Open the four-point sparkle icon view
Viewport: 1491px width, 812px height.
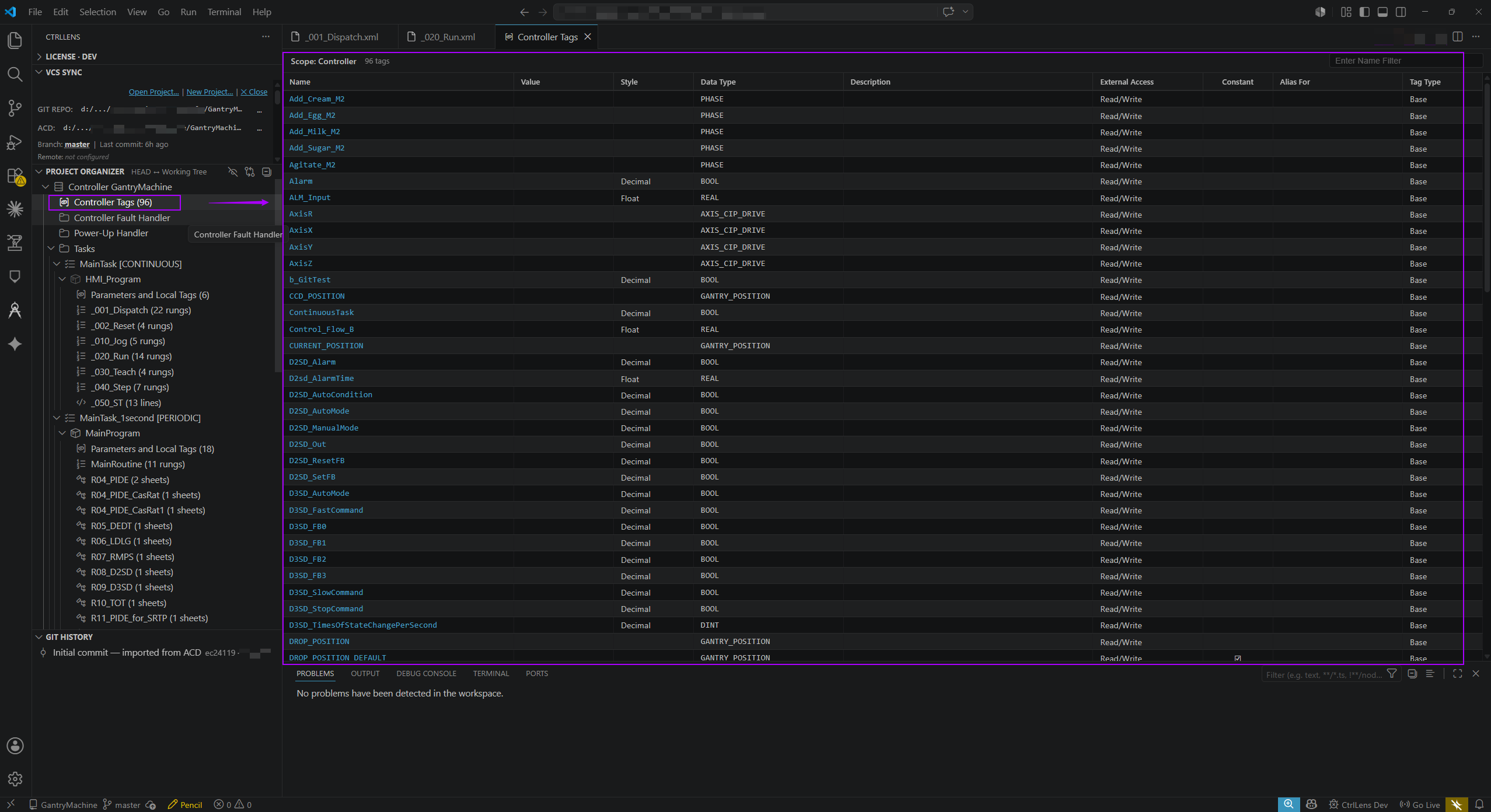click(x=15, y=344)
